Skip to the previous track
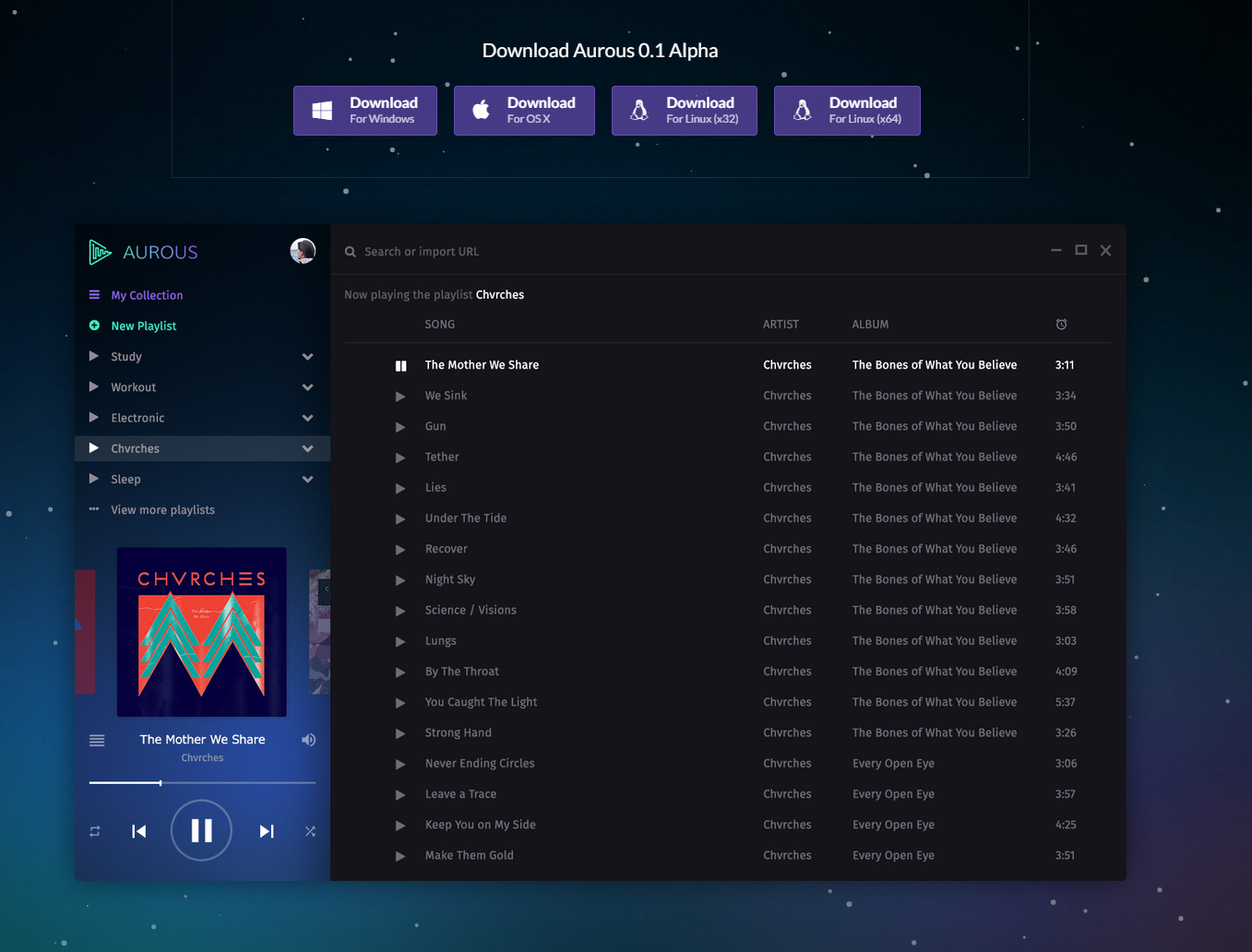 pos(139,831)
